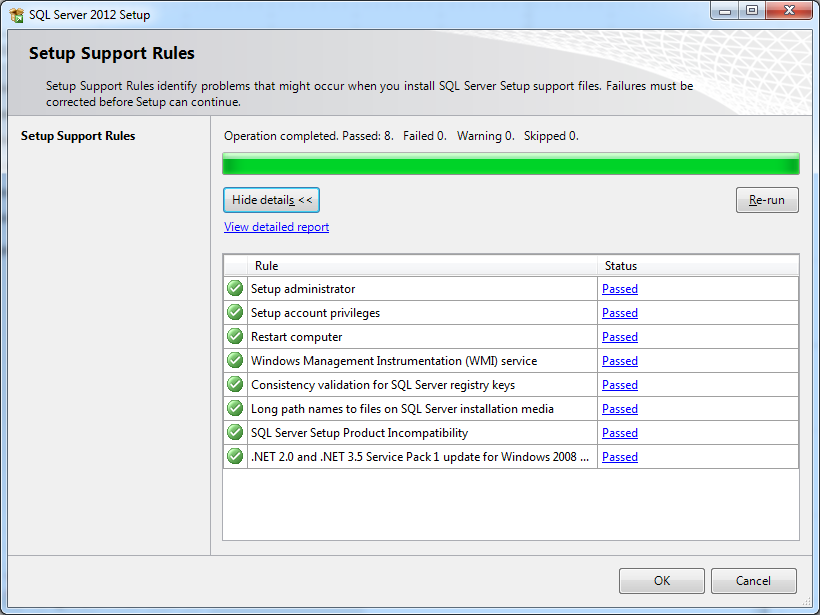This screenshot has height=615, width=820.
Task: Sort by the Rule column header
Action: 423,266
